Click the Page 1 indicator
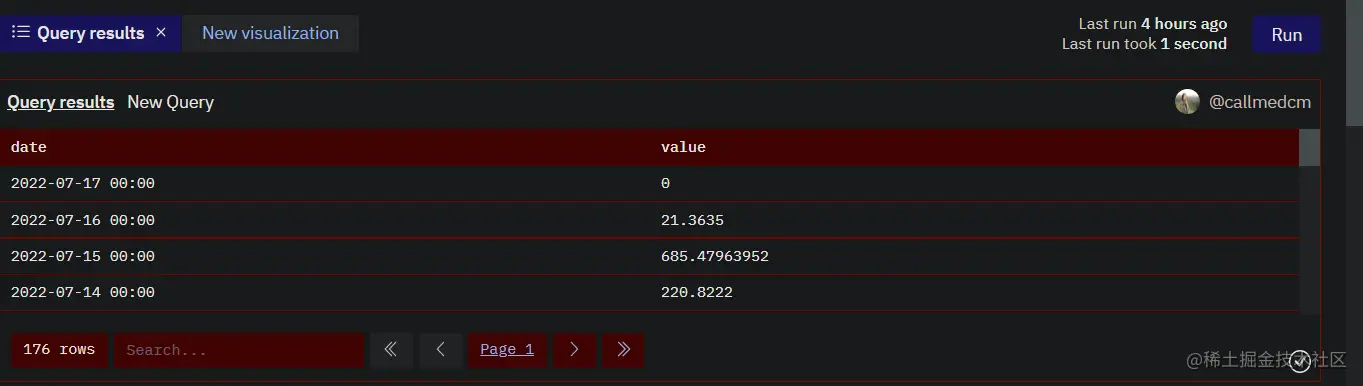Image resolution: width=1363 pixels, height=386 pixels. [x=507, y=350]
